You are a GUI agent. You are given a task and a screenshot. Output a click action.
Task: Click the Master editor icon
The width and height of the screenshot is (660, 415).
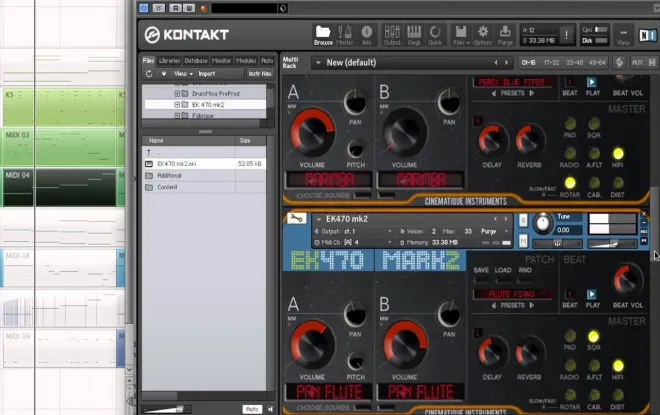(x=345, y=35)
